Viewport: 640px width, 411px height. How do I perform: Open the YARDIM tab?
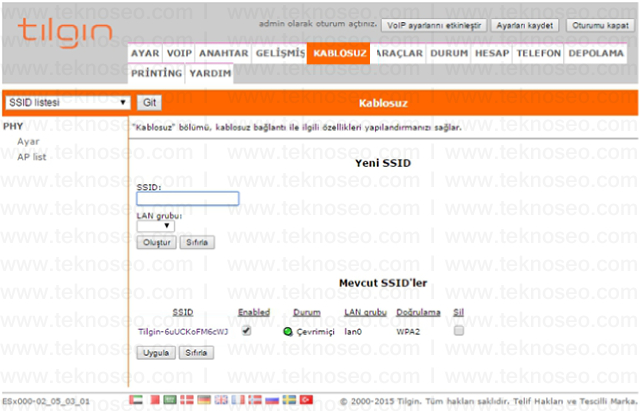pos(210,73)
